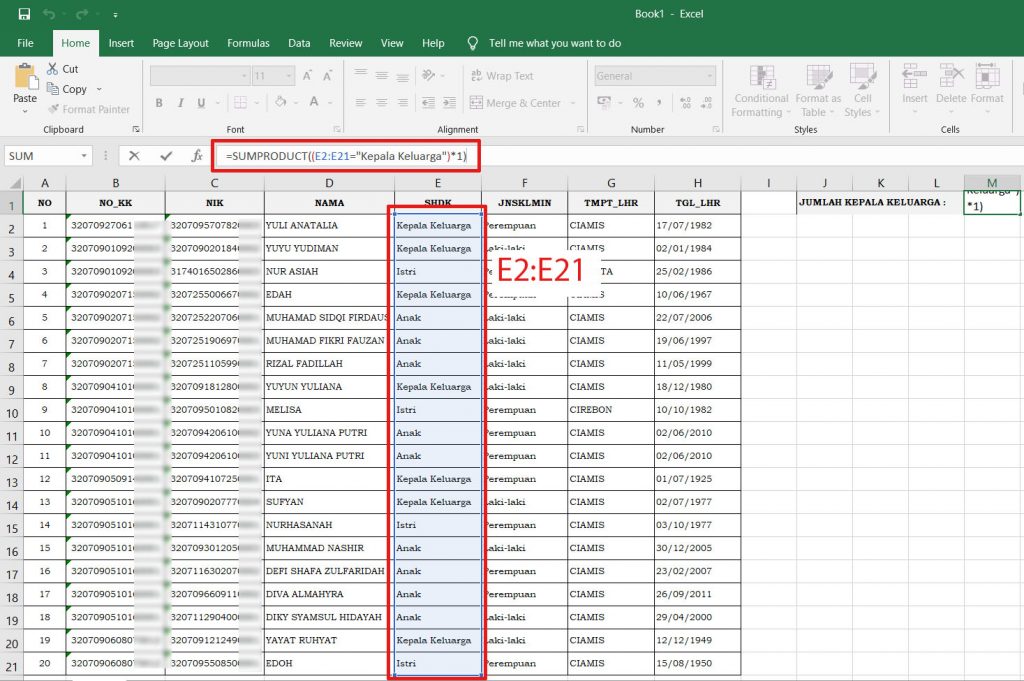The width and height of the screenshot is (1024, 681).
Task: Open Cell Styles gallery
Action: click(862, 91)
